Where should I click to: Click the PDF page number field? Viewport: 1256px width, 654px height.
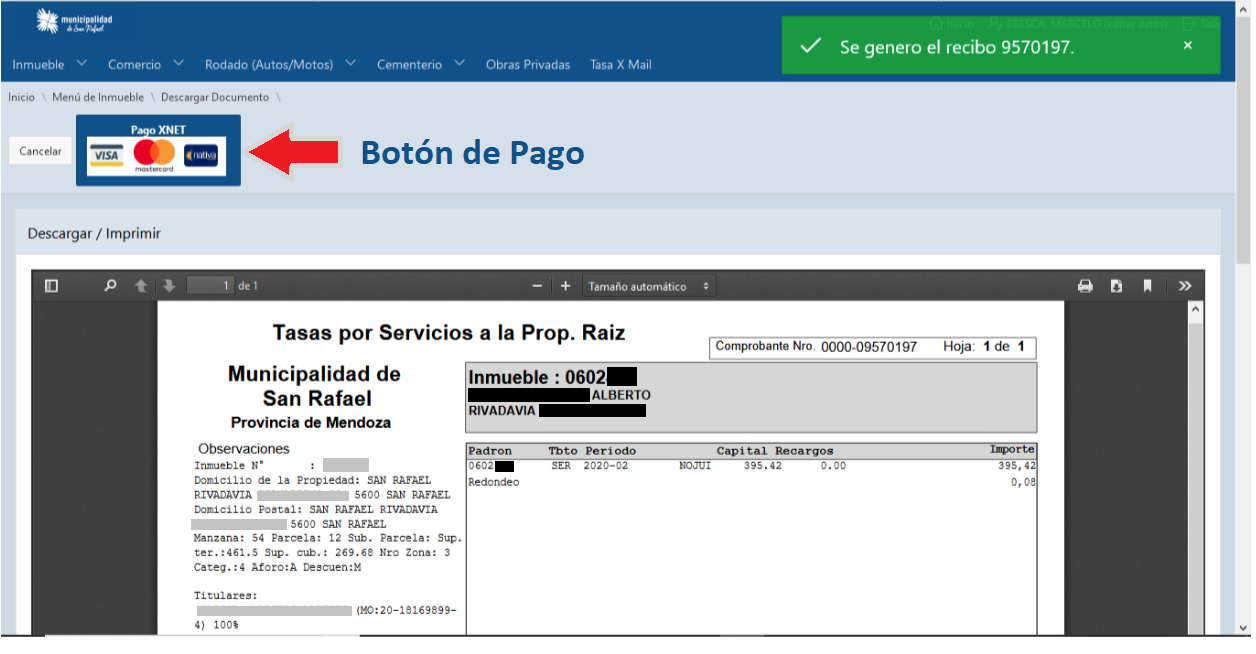click(x=210, y=286)
